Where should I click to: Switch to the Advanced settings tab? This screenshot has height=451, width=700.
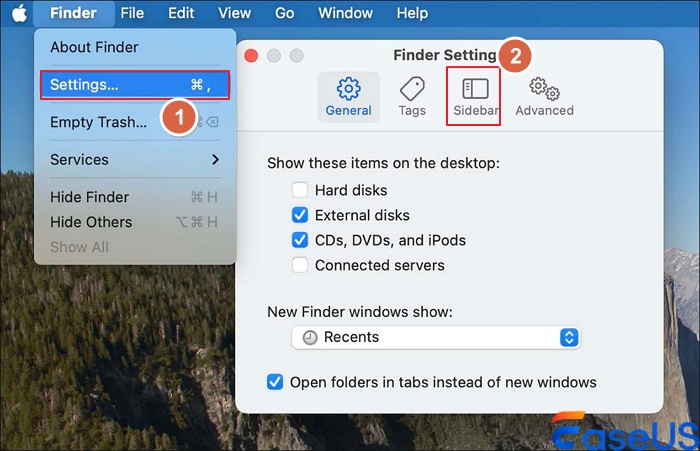pyautogui.click(x=544, y=97)
